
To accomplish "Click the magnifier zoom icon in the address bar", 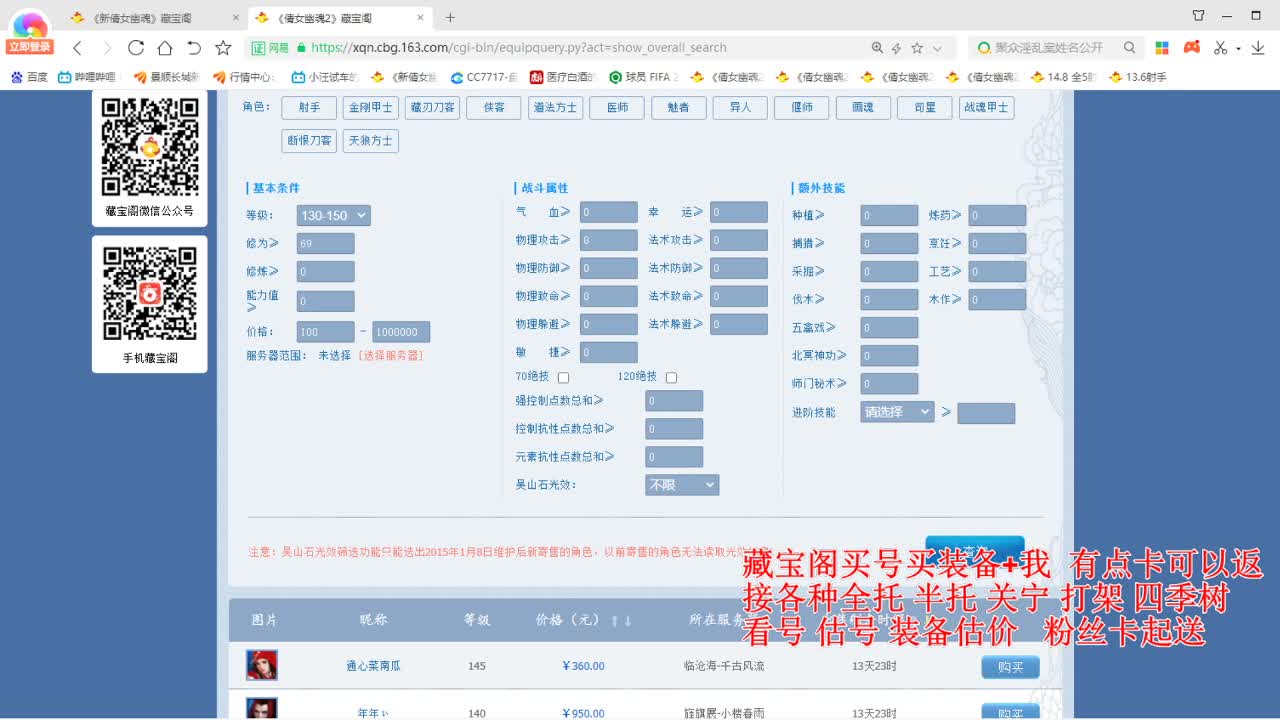I will point(877,47).
